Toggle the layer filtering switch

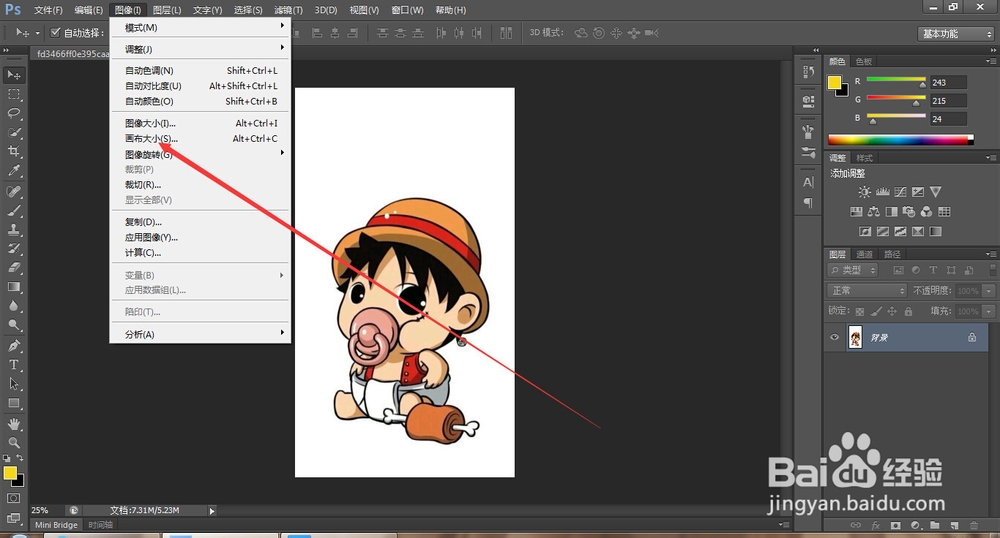click(x=992, y=270)
